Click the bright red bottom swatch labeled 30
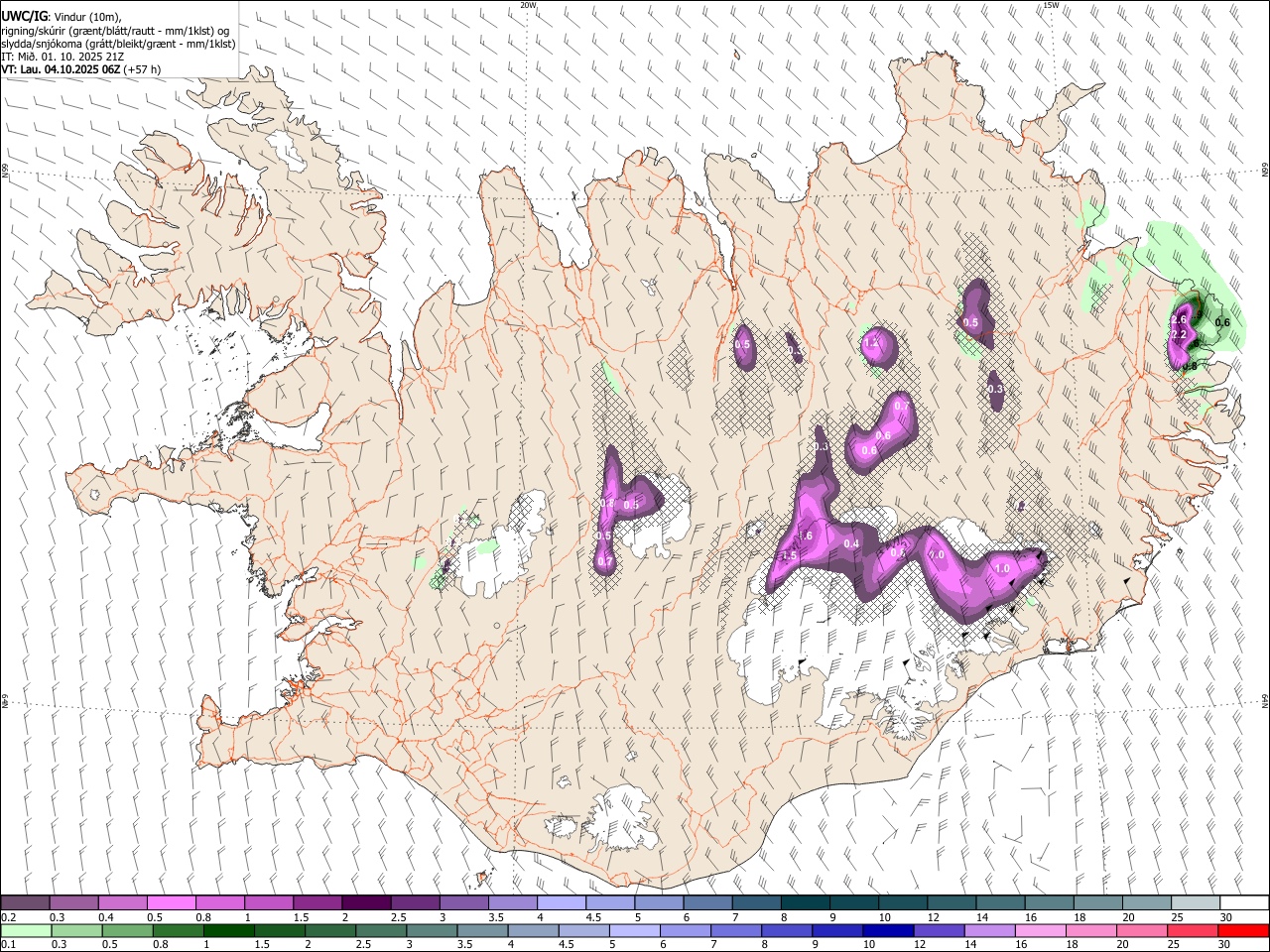The width and height of the screenshot is (1270, 952). pyautogui.click(x=1243, y=930)
